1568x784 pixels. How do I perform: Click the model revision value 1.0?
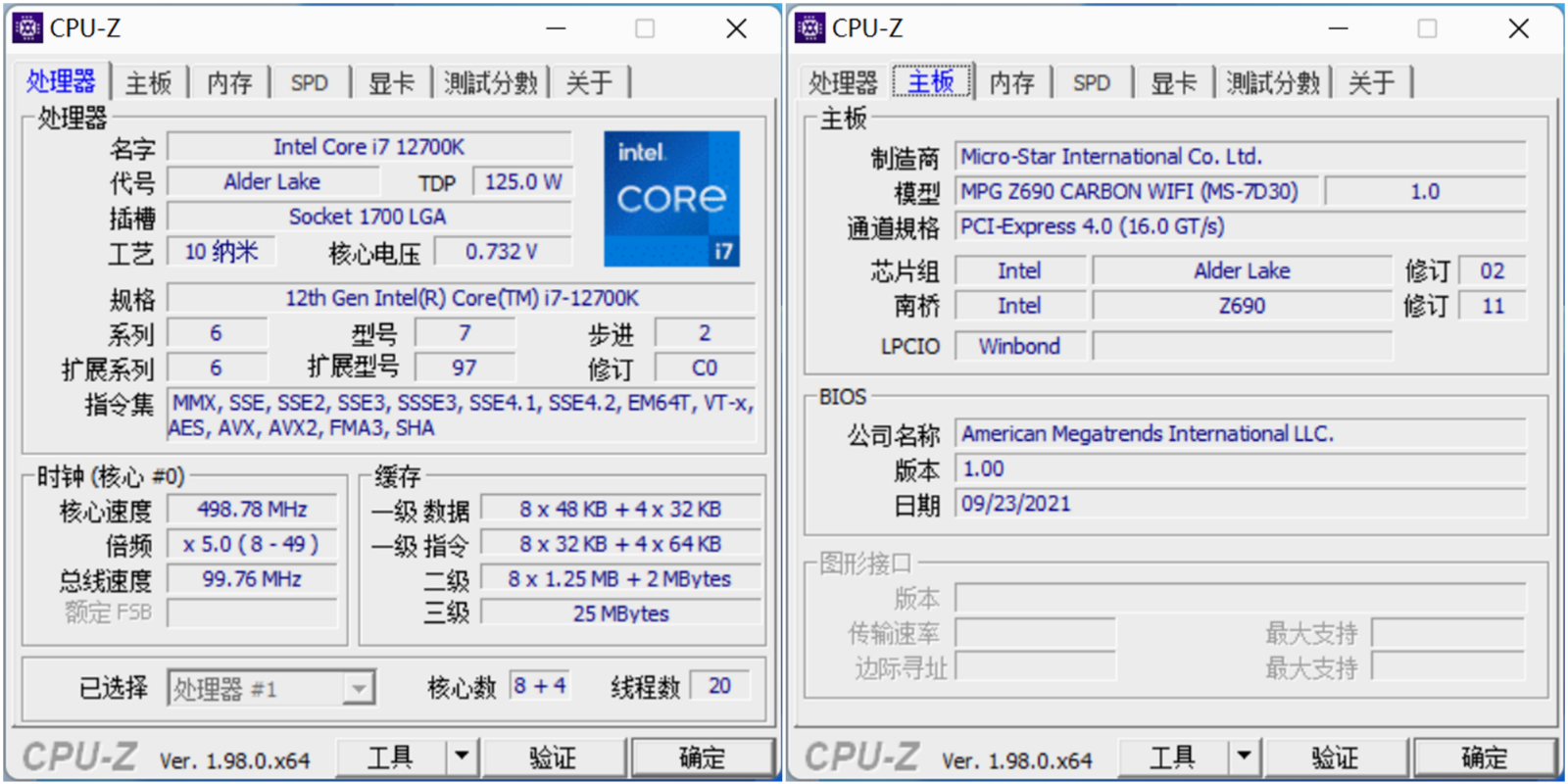coord(1425,191)
